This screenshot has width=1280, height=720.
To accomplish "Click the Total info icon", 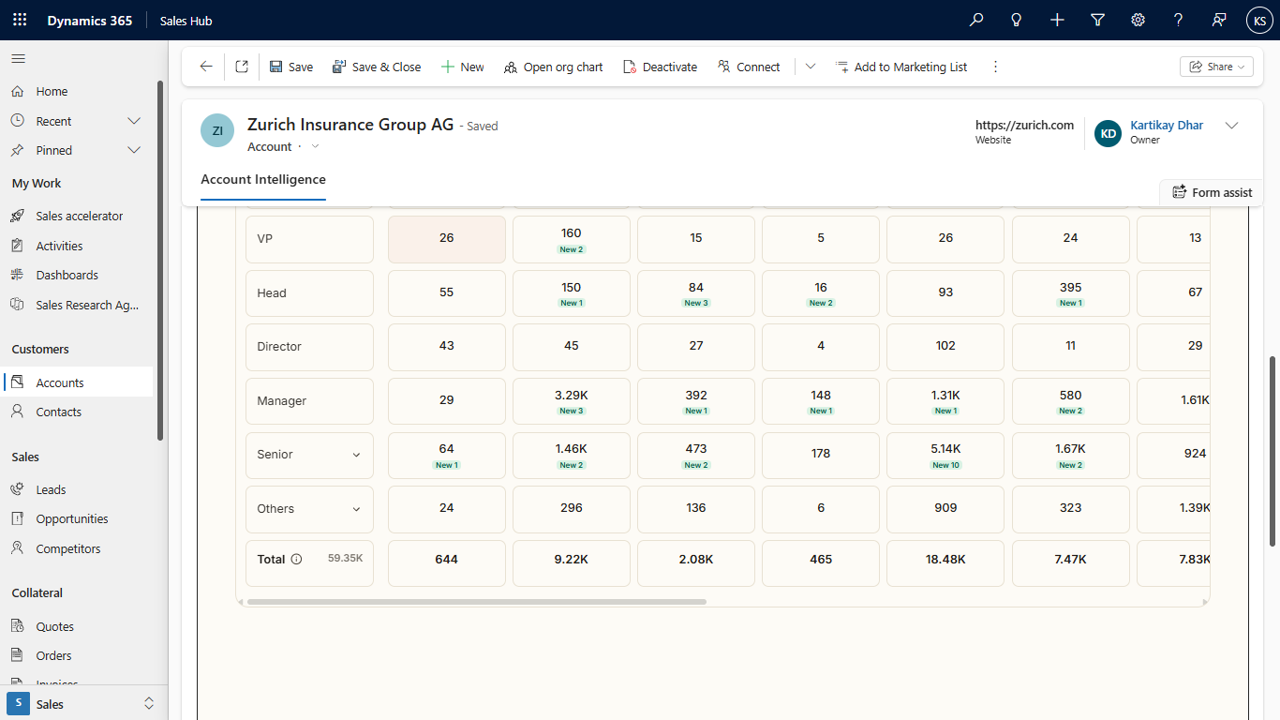I will pos(296,560).
